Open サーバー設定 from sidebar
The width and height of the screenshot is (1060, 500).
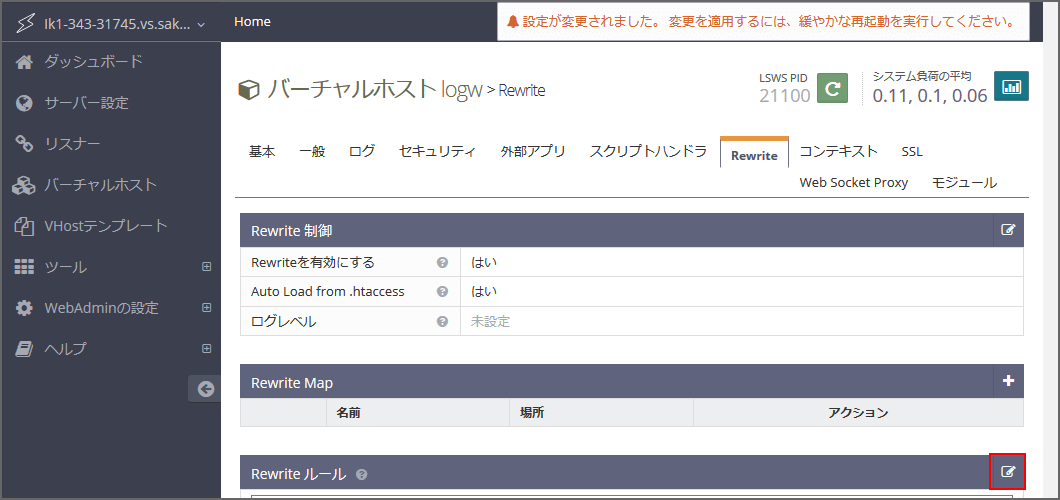(86, 103)
